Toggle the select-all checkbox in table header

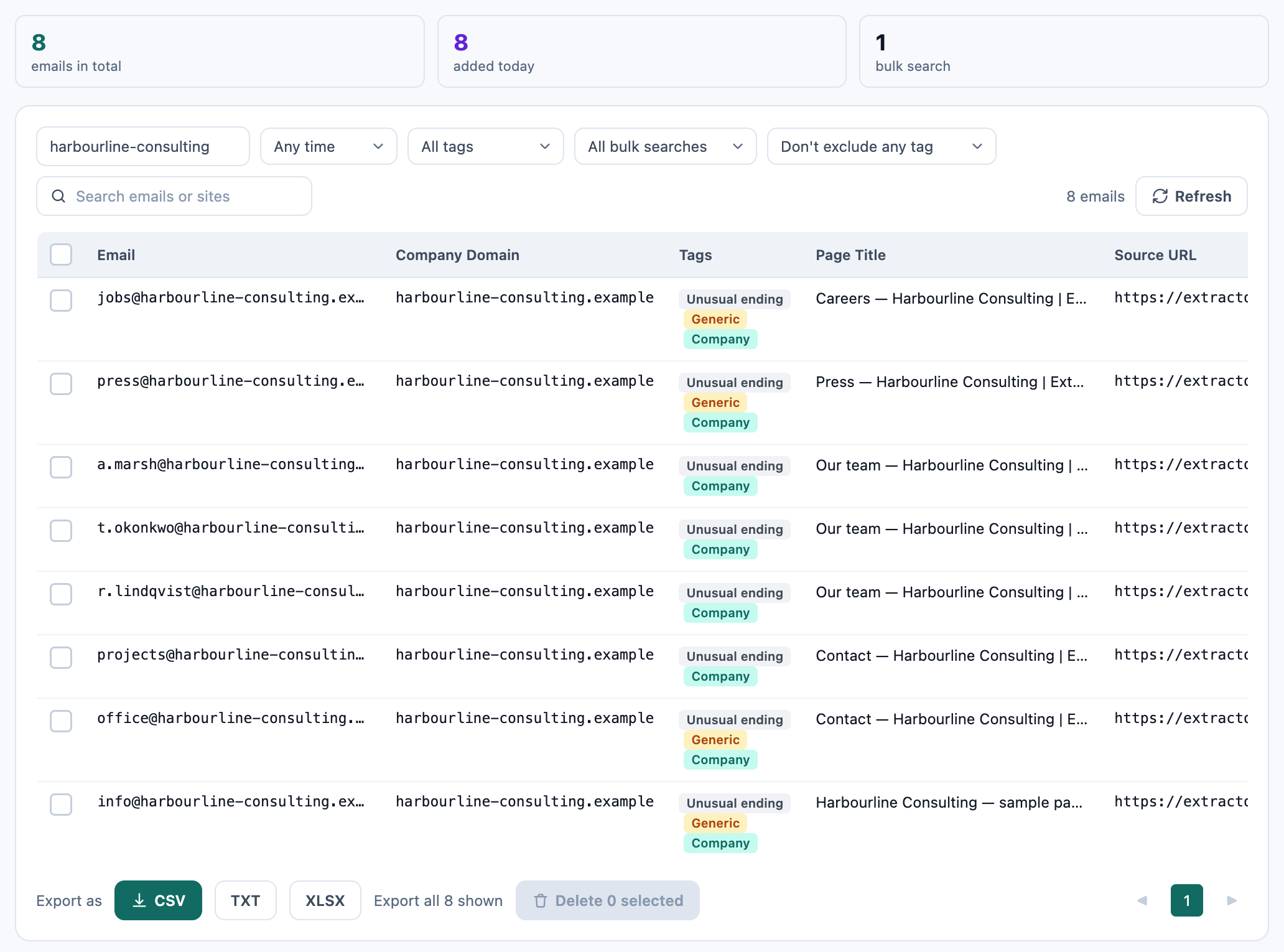pyautogui.click(x=61, y=254)
